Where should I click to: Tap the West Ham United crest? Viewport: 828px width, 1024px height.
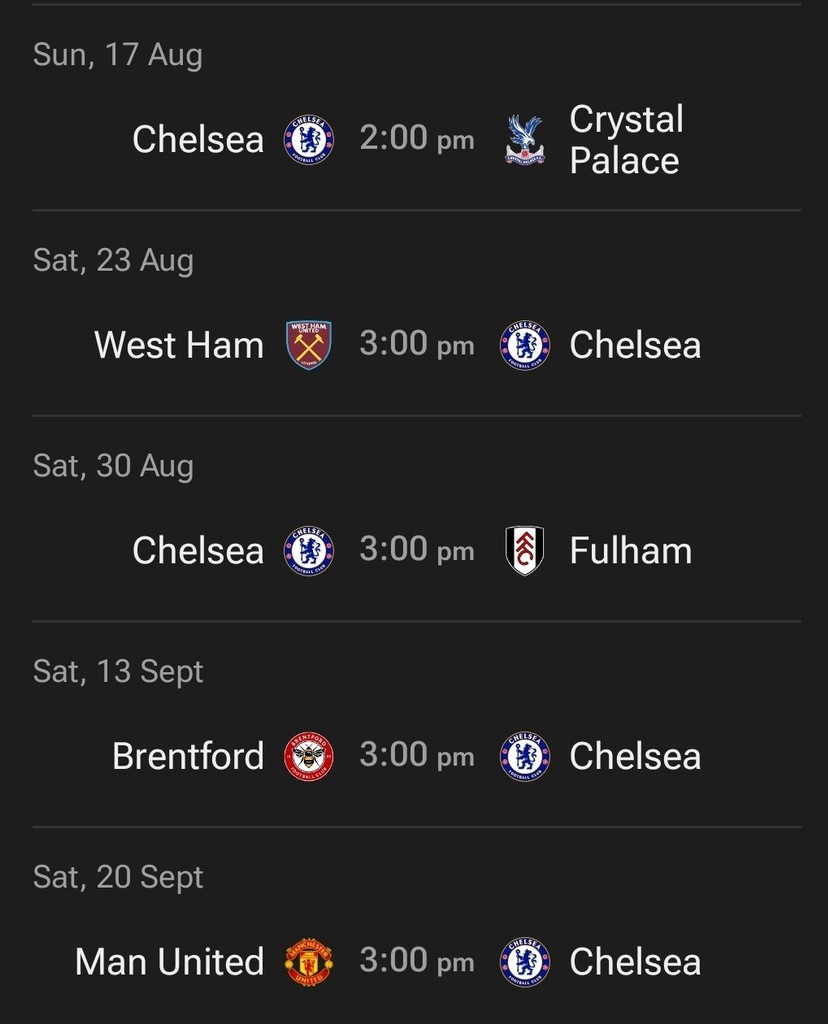click(x=309, y=345)
